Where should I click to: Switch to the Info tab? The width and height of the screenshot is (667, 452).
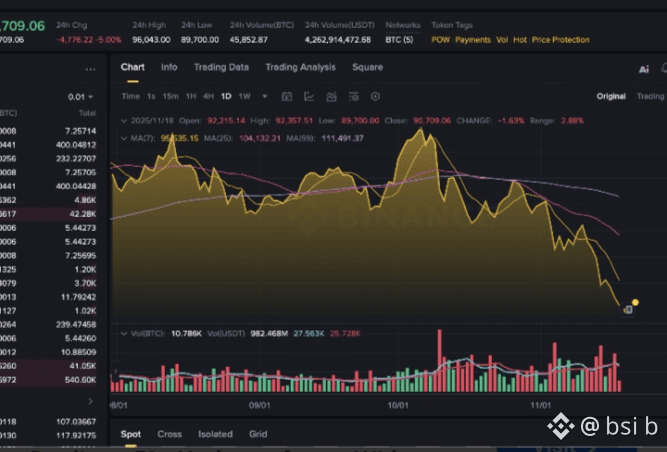coord(169,67)
